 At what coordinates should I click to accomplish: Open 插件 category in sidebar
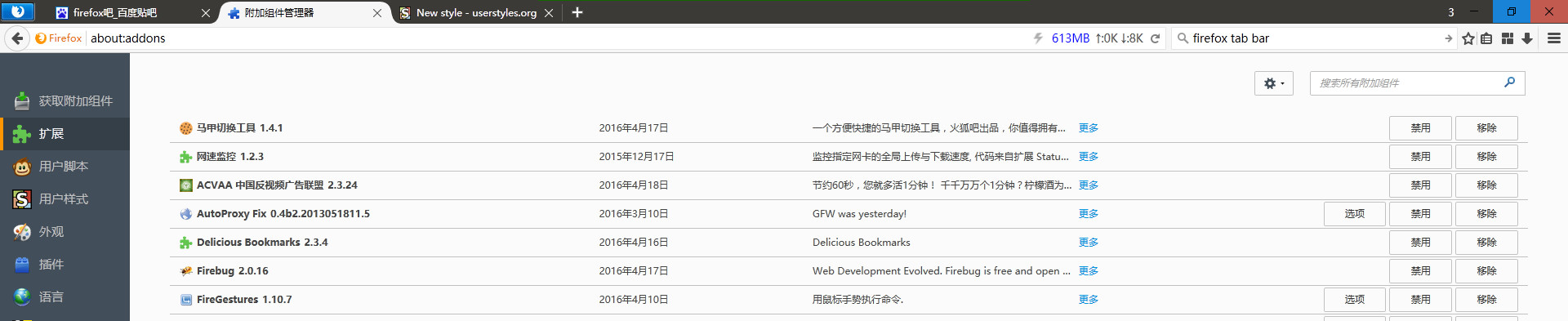pos(65,265)
